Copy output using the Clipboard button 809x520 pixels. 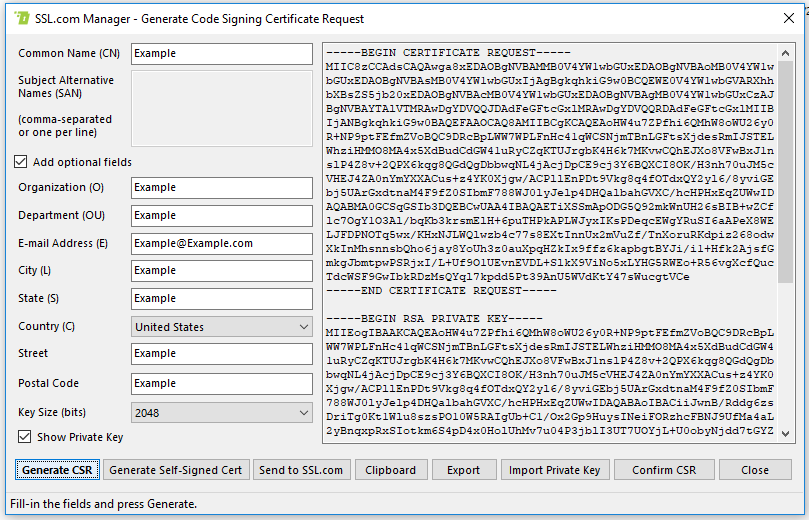click(390, 470)
